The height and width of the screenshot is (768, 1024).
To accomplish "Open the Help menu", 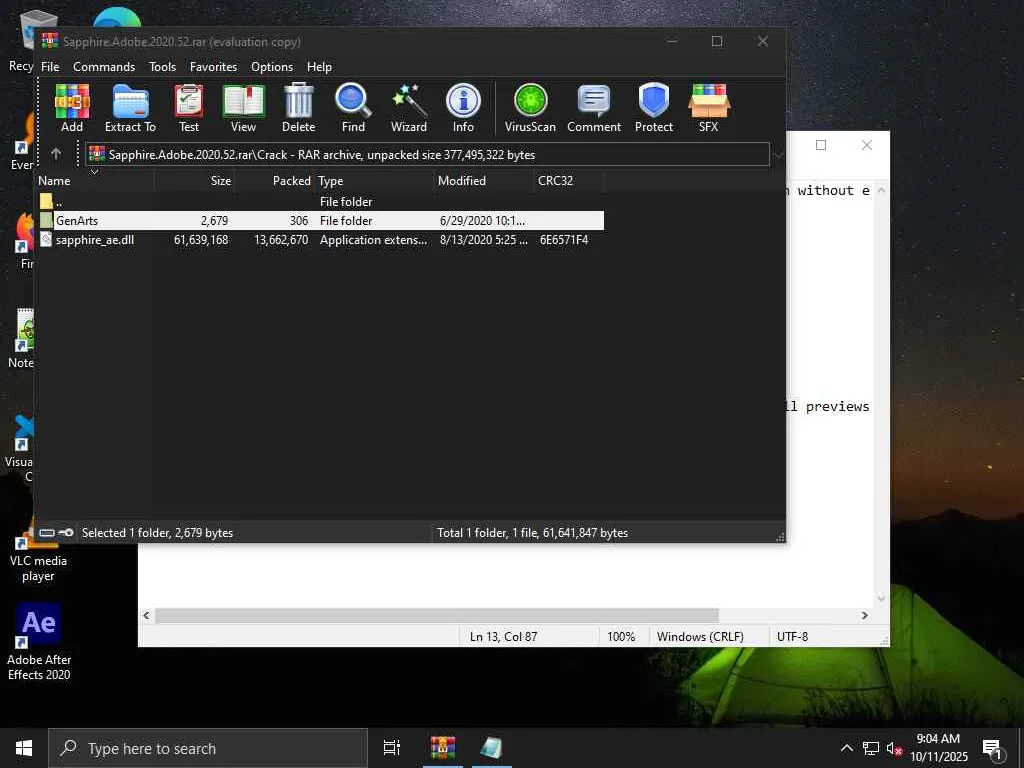I will tap(319, 67).
